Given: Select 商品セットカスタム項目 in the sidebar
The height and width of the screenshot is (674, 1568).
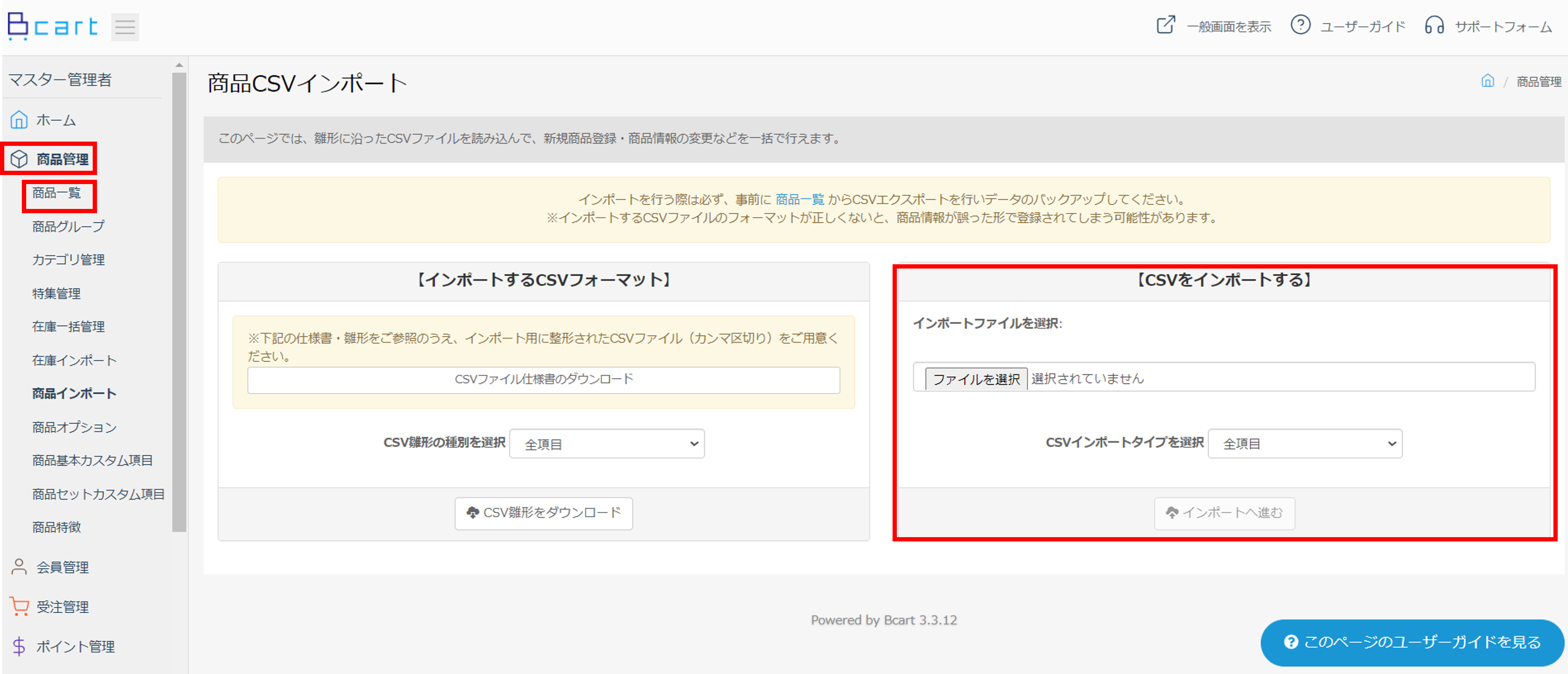Looking at the screenshot, I should (x=99, y=494).
